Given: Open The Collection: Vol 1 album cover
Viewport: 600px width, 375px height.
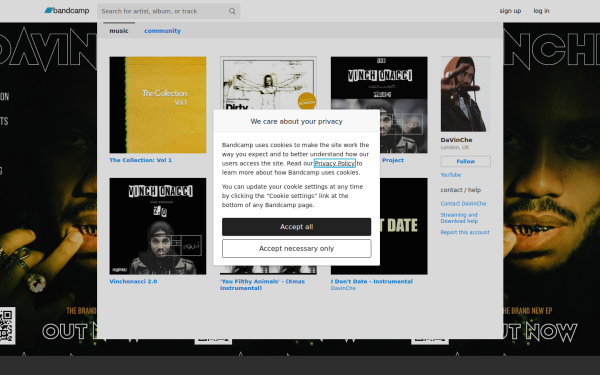Looking at the screenshot, I should (x=158, y=105).
